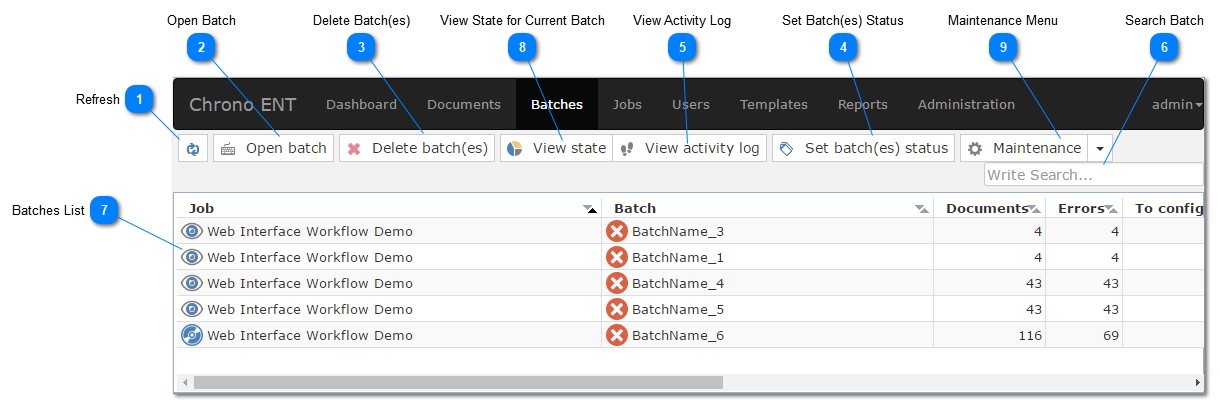Screen dimensions: 1220x407
Task: Focus the Write Search input field
Action: tap(1093, 175)
